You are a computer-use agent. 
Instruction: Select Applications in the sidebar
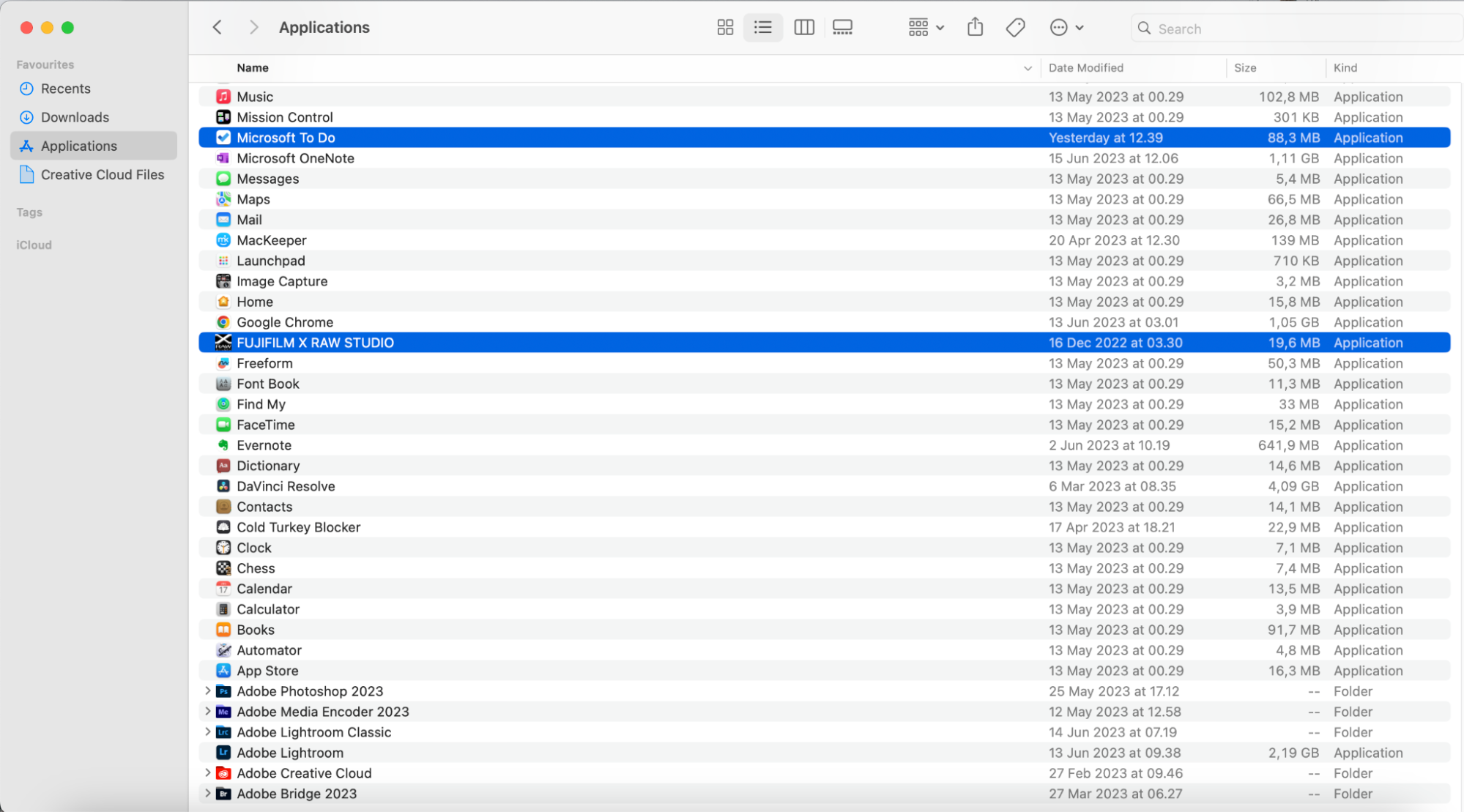click(94, 146)
